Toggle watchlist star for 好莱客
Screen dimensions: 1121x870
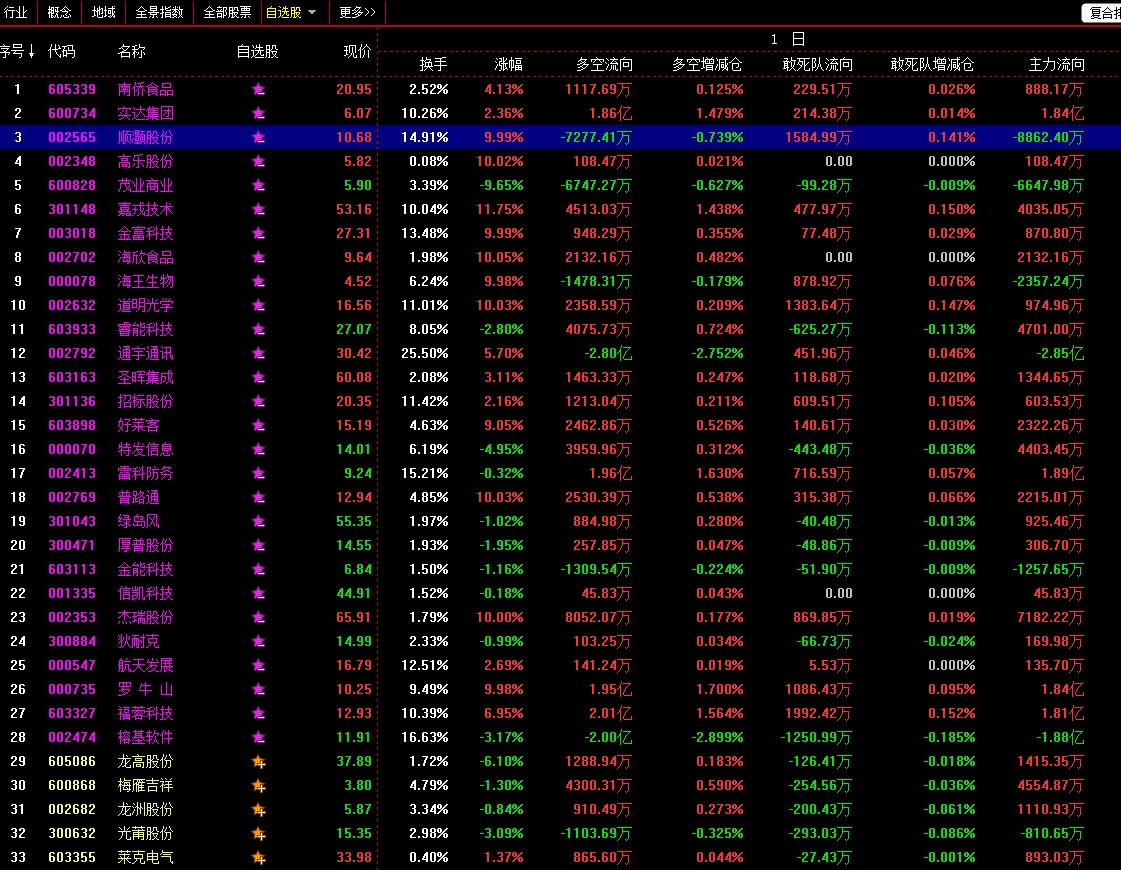point(258,425)
